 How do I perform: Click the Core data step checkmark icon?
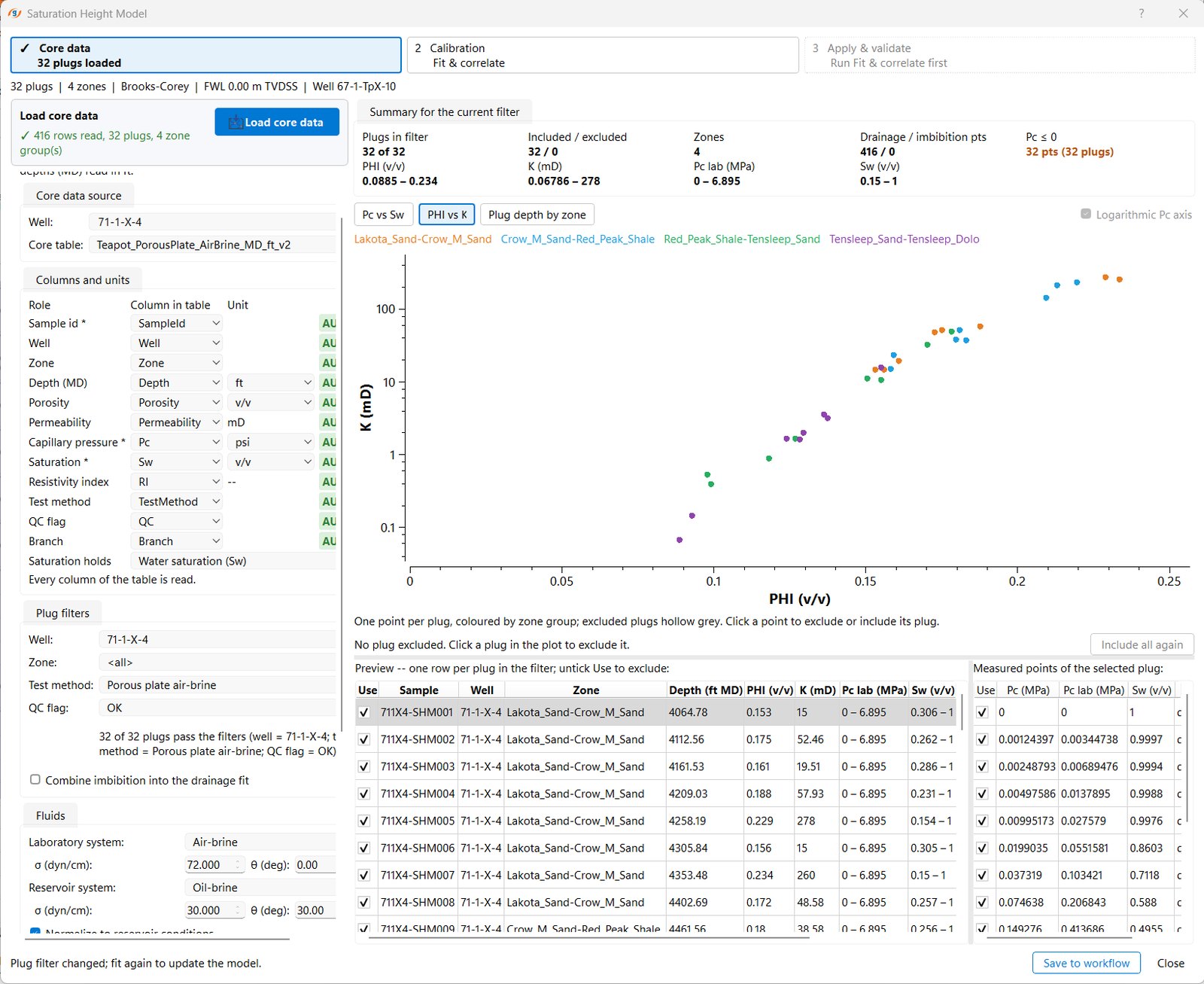click(25, 48)
